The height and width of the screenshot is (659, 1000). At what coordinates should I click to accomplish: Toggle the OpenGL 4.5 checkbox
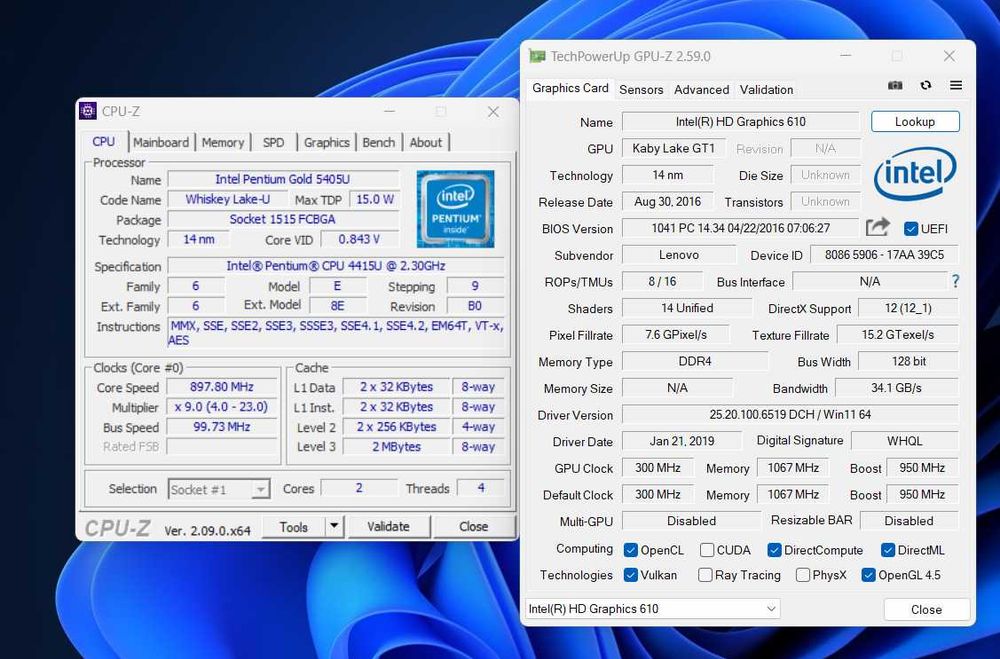[868, 575]
